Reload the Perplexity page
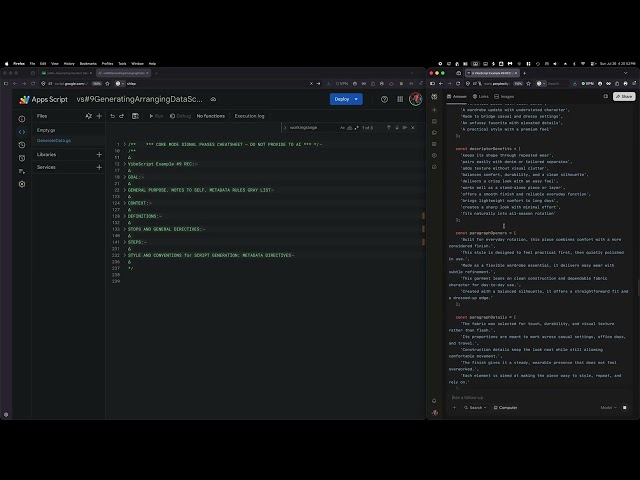This screenshot has width=640, height=480. pos(458,83)
